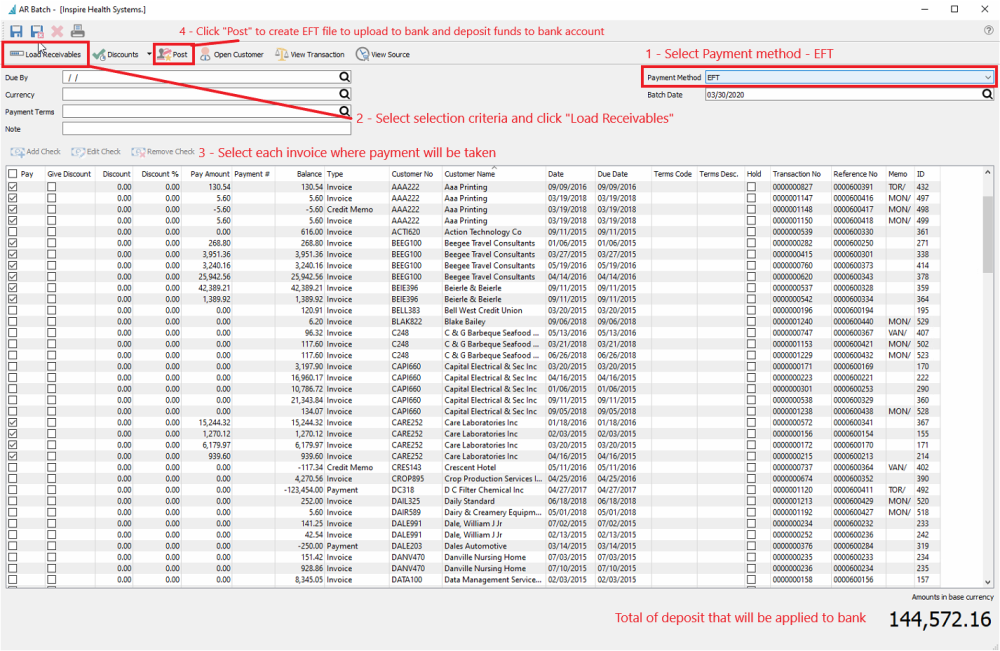The width and height of the screenshot is (1000, 651).
Task: Click the Save and close icon
Action: tap(36, 31)
